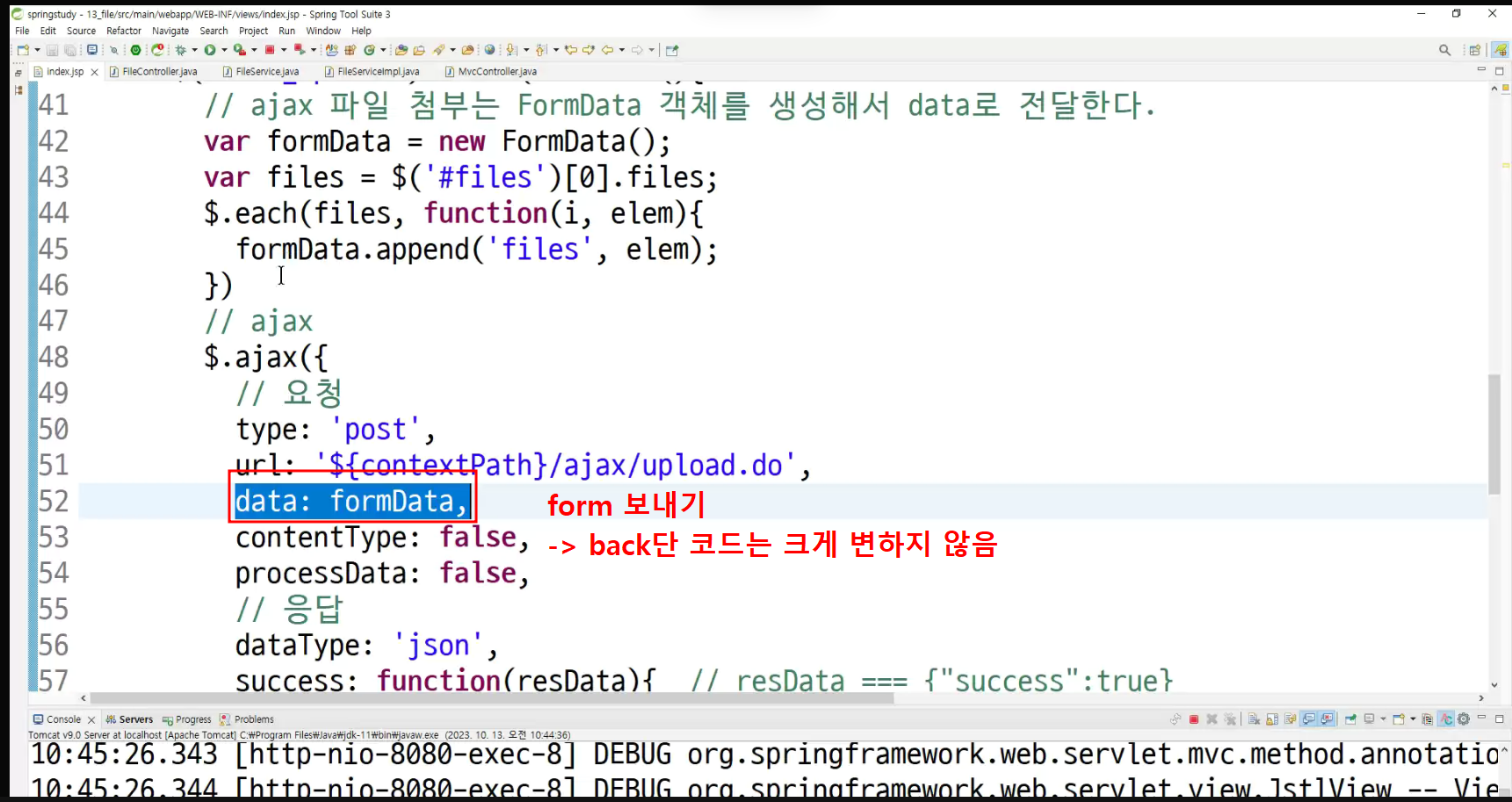The width and height of the screenshot is (1512, 802).
Task: Toggle Skip All Breakpoints
Action: (114, 50)
